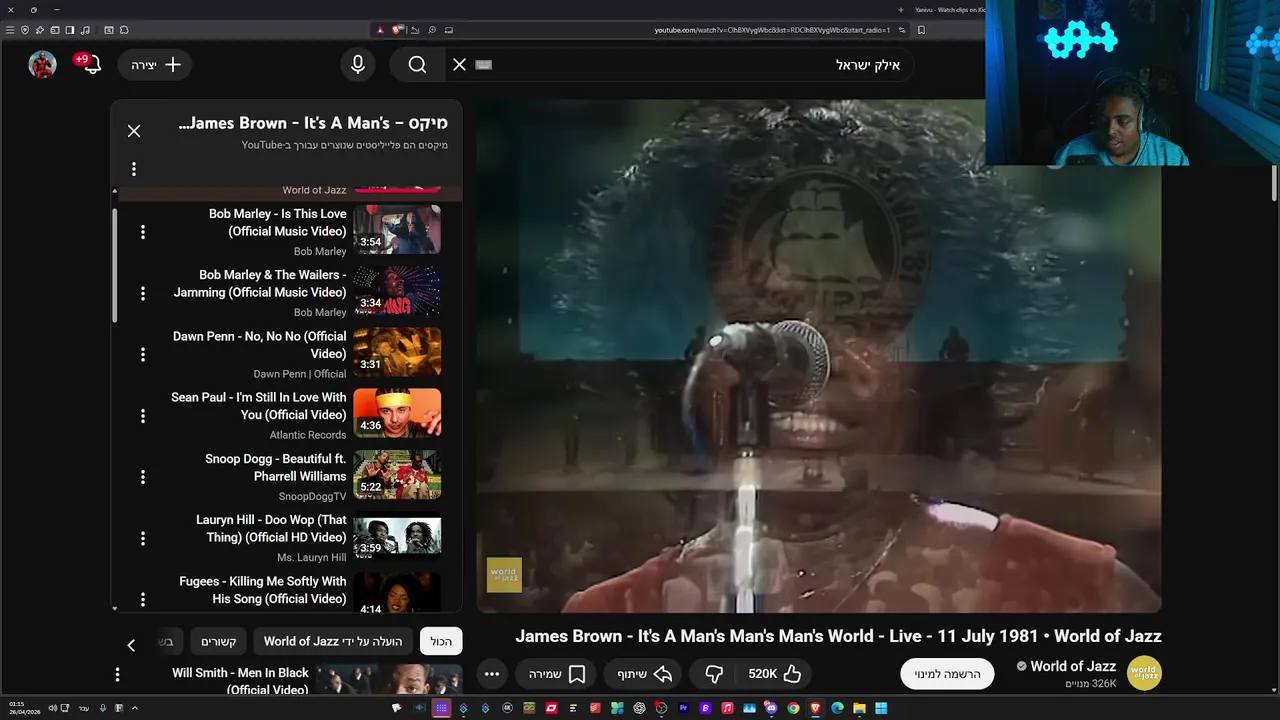1280x720 pixels.
Task: Open Discord from taskbar
Action: [771, 708]
